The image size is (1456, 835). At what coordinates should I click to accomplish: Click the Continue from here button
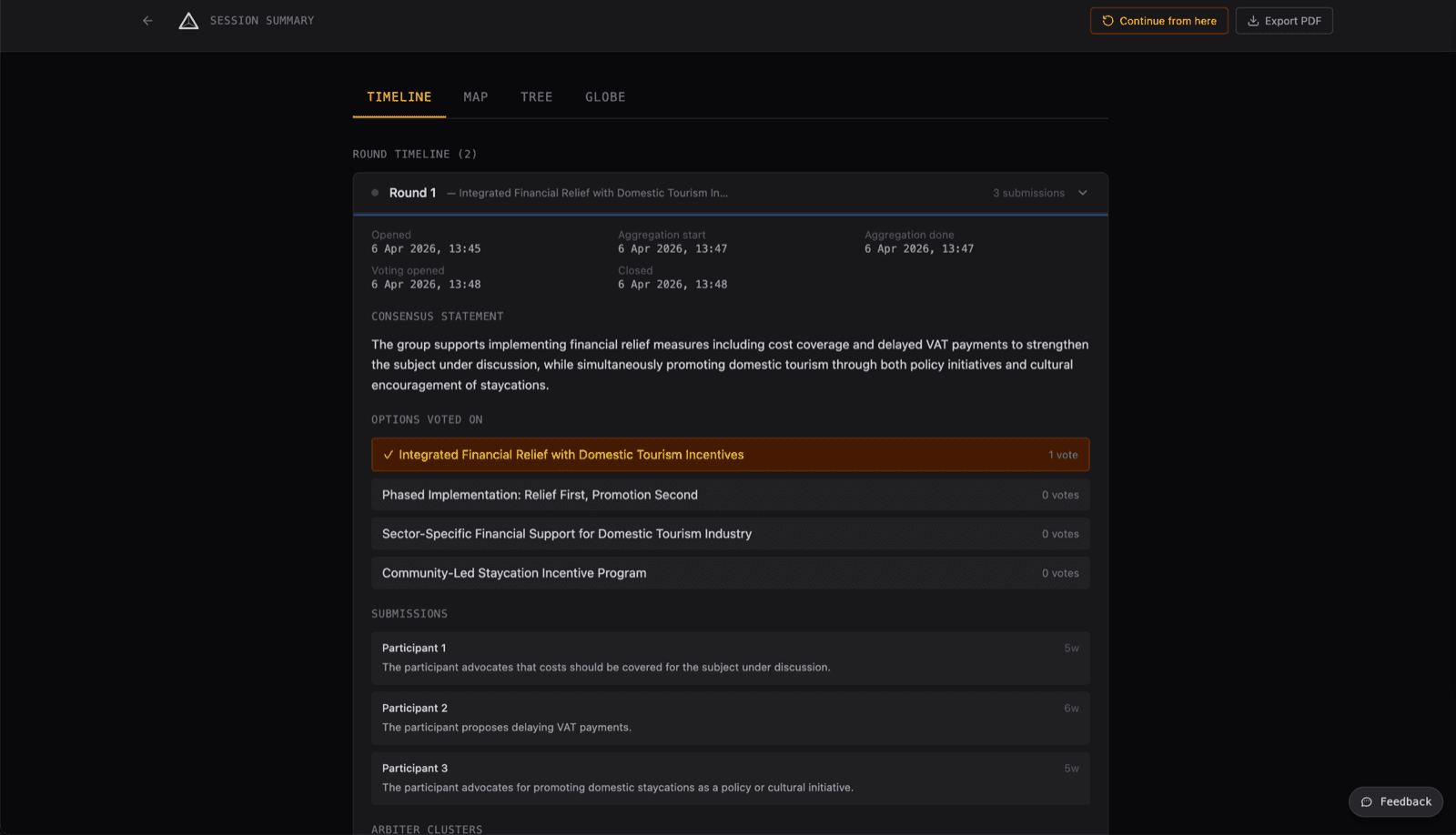[x=1158, y=21]
